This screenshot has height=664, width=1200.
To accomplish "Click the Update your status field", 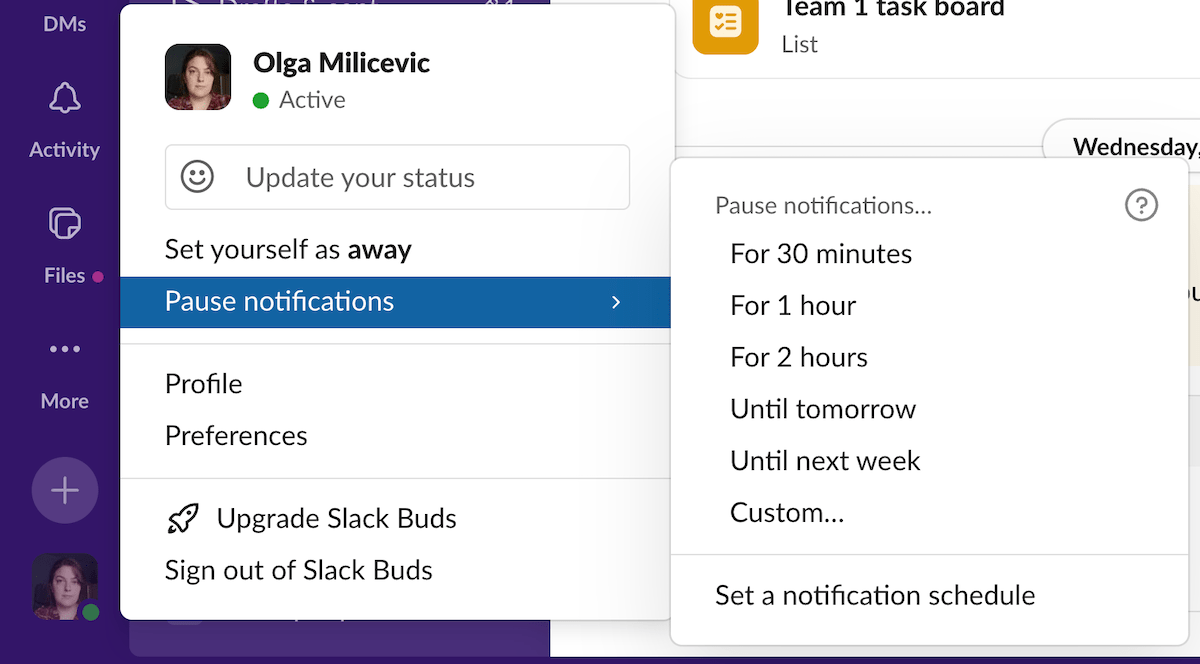I will click(397, 178).
